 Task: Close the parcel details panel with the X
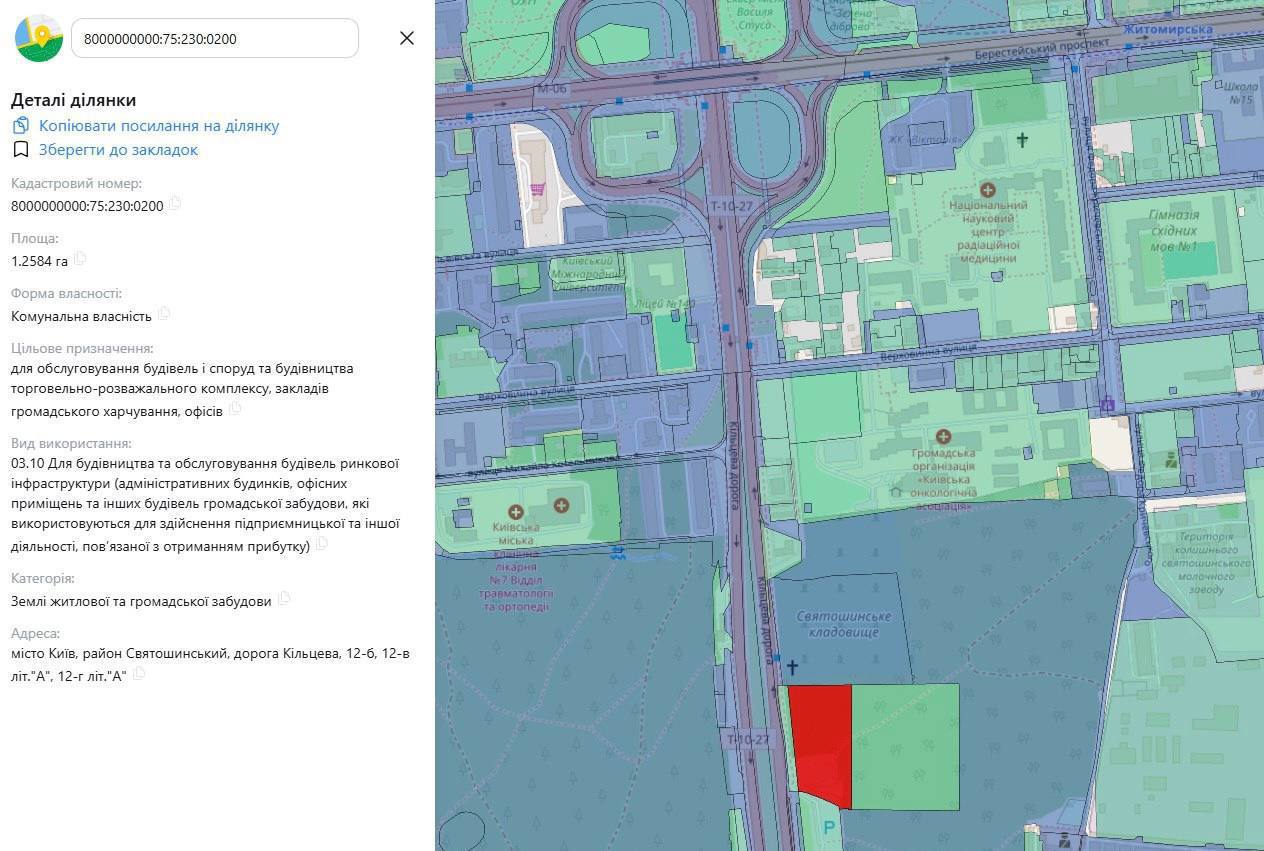(406, 38)
